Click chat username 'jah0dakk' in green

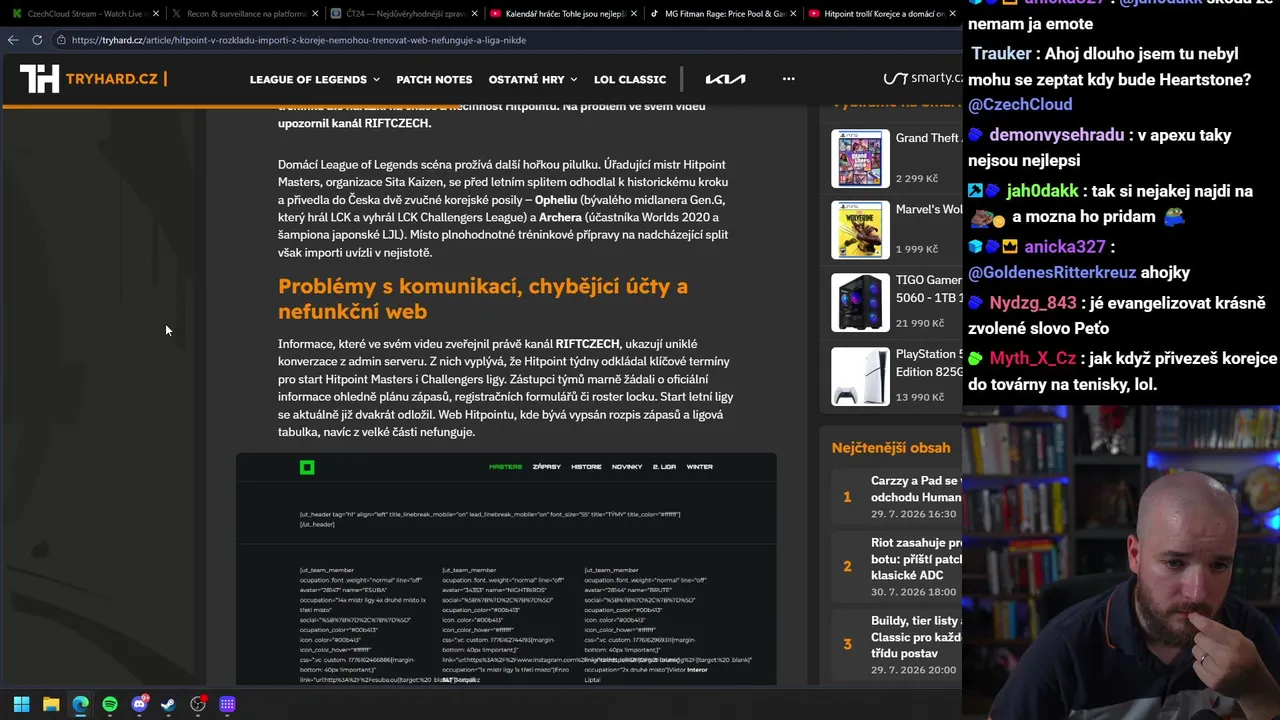pyautogui.click(x=1042, y=191)
